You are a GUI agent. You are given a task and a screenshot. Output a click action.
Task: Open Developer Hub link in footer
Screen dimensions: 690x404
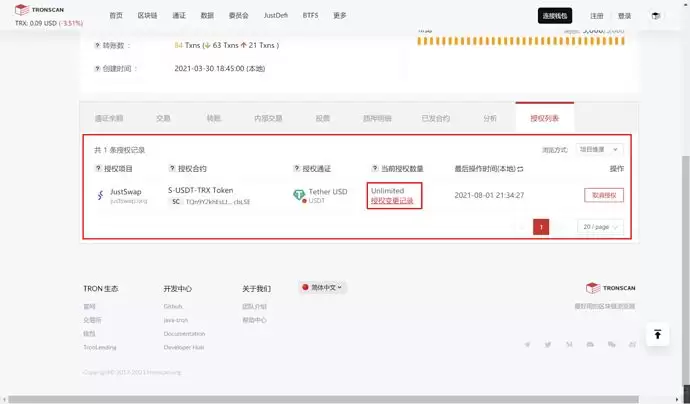[x=184, y=347]
